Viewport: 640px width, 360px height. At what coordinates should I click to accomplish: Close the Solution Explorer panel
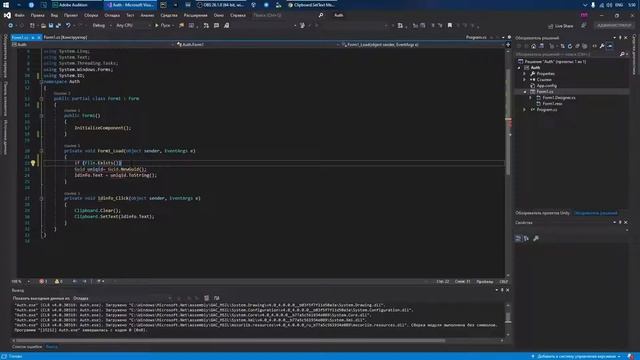626,38
